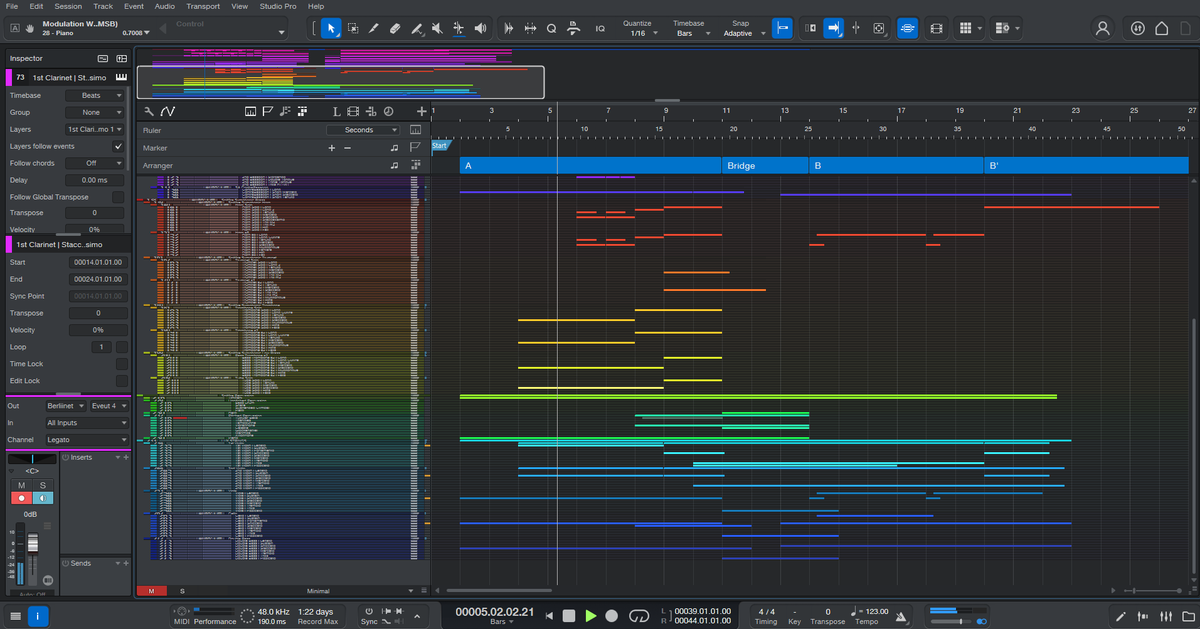Viewport: 1200px width, 629px height.
Task: Open the Follow chords Off dropdown
Action: coord(95,163)
